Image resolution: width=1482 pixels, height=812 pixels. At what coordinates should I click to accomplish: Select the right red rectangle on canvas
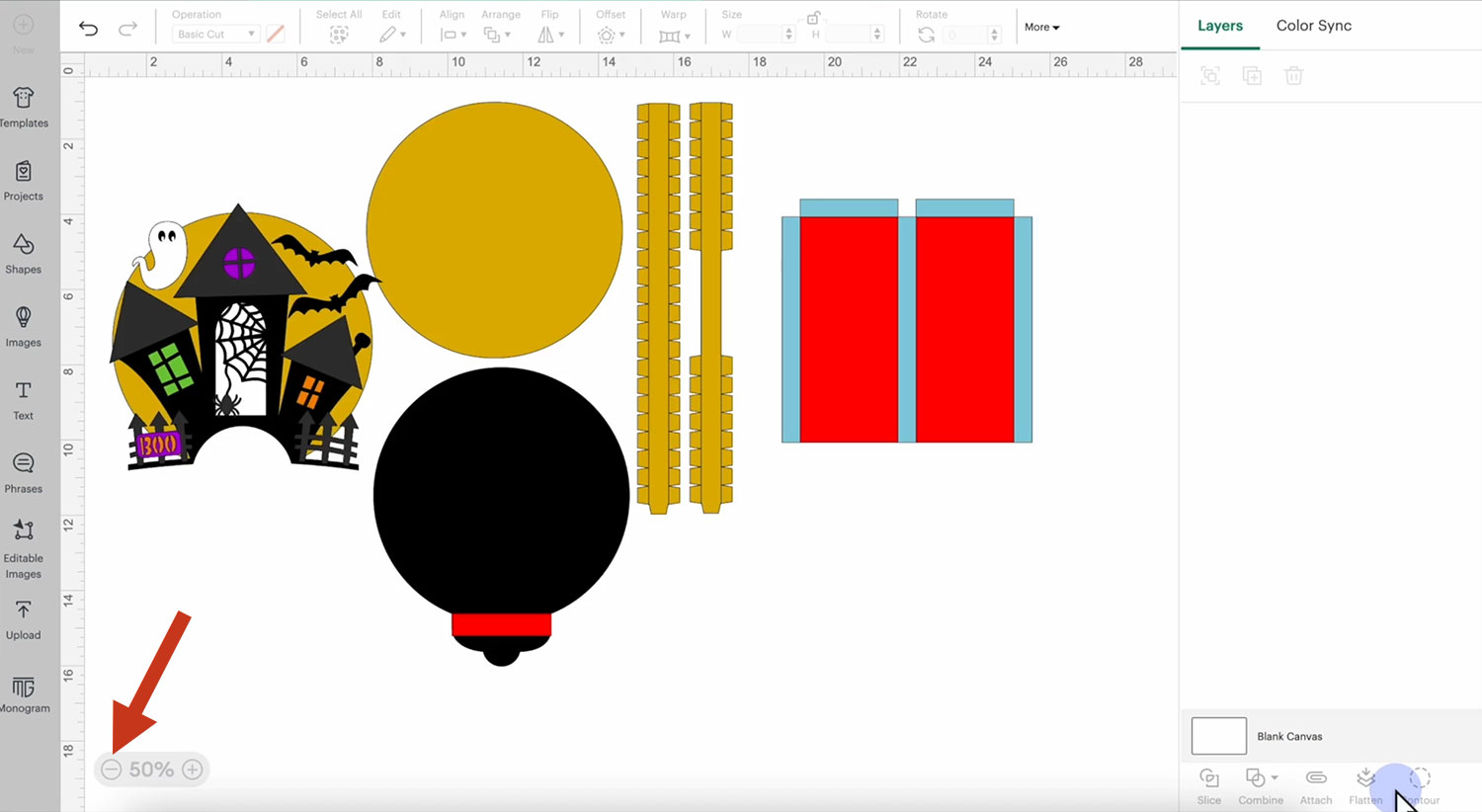tap(965, 329)
